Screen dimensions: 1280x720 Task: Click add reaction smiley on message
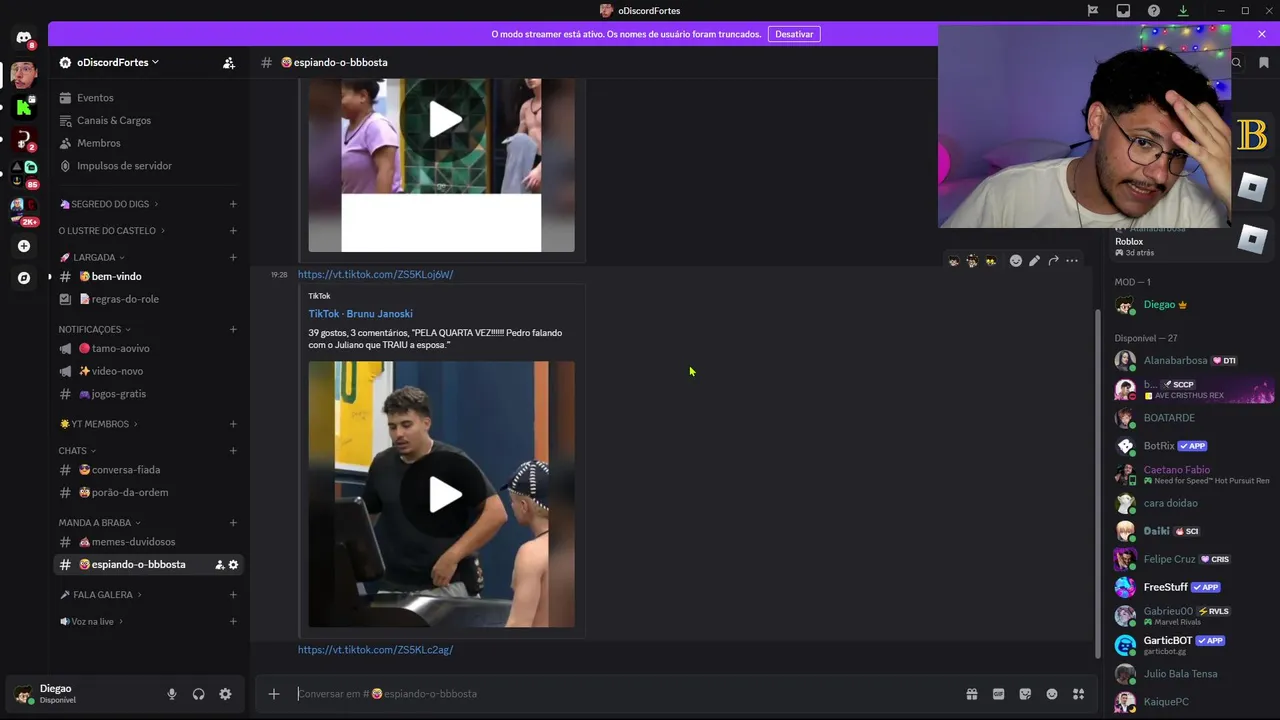[x=1016, y=261]
